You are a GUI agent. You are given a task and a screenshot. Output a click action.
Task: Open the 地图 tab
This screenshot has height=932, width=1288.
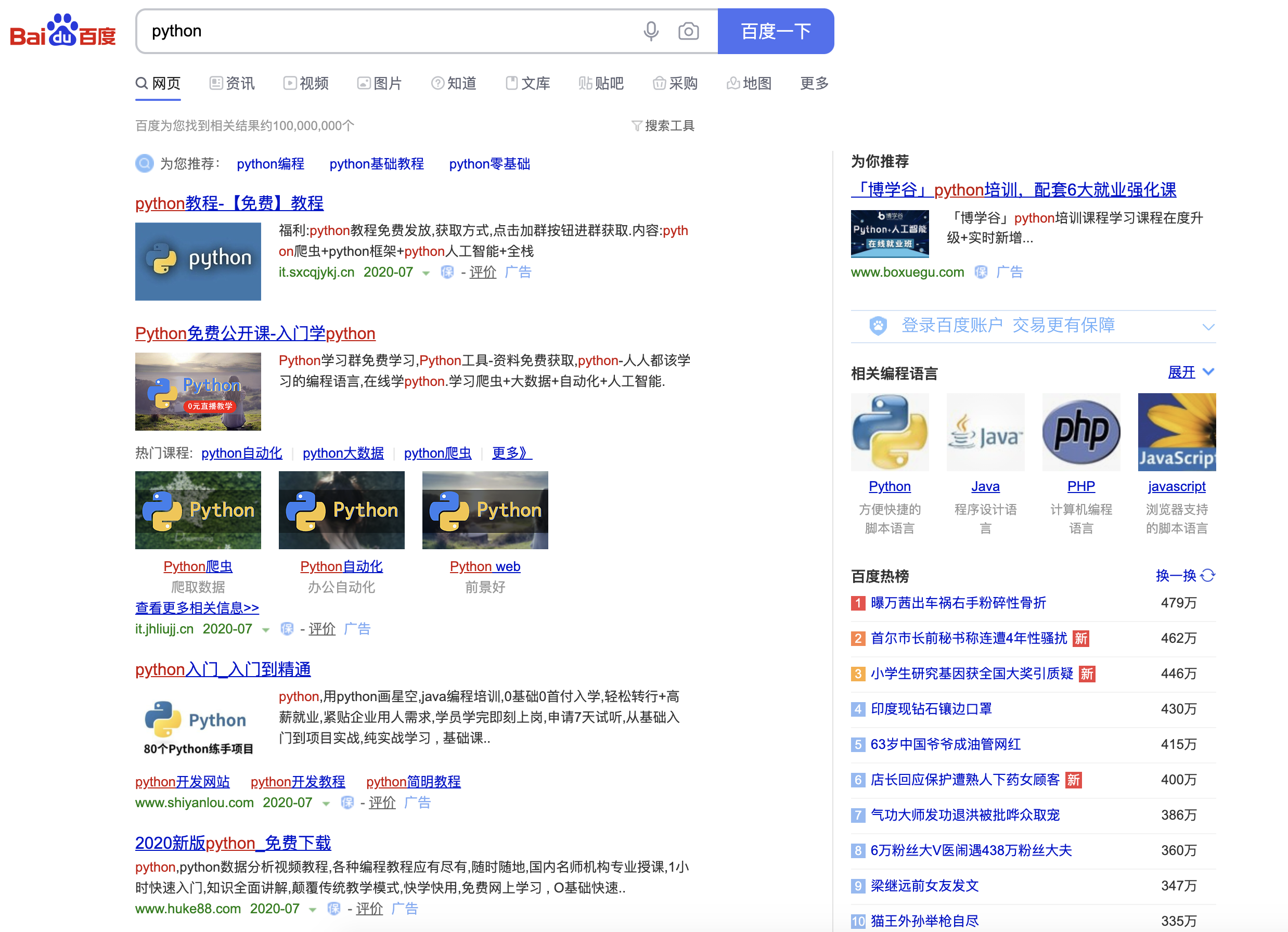point(749,84)
